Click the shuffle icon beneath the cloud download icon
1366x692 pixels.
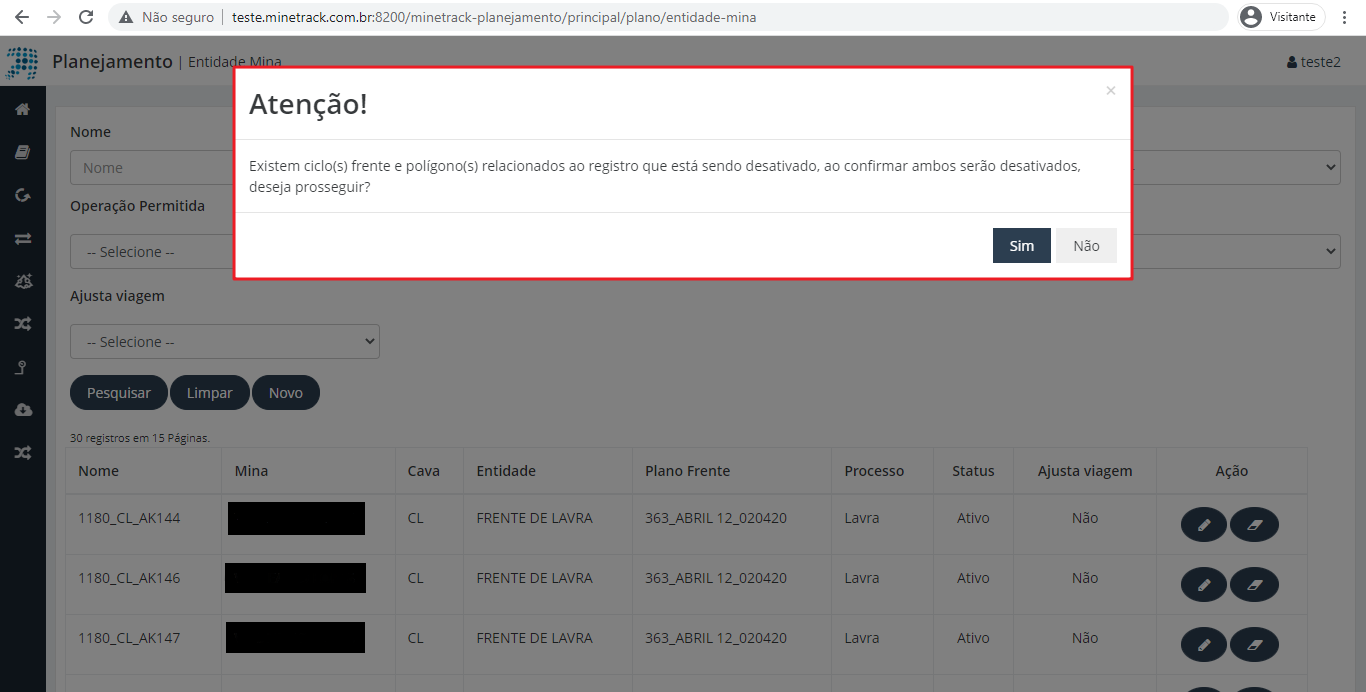22,453
